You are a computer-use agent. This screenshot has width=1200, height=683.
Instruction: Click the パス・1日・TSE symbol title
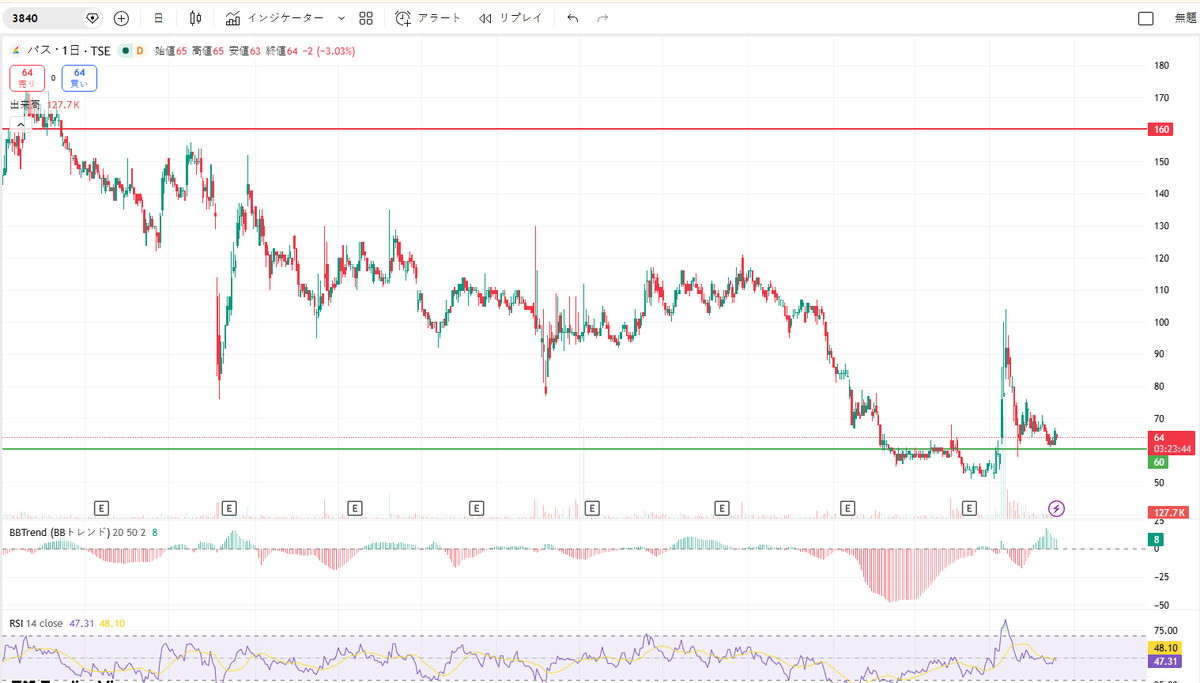coord(68,50)
